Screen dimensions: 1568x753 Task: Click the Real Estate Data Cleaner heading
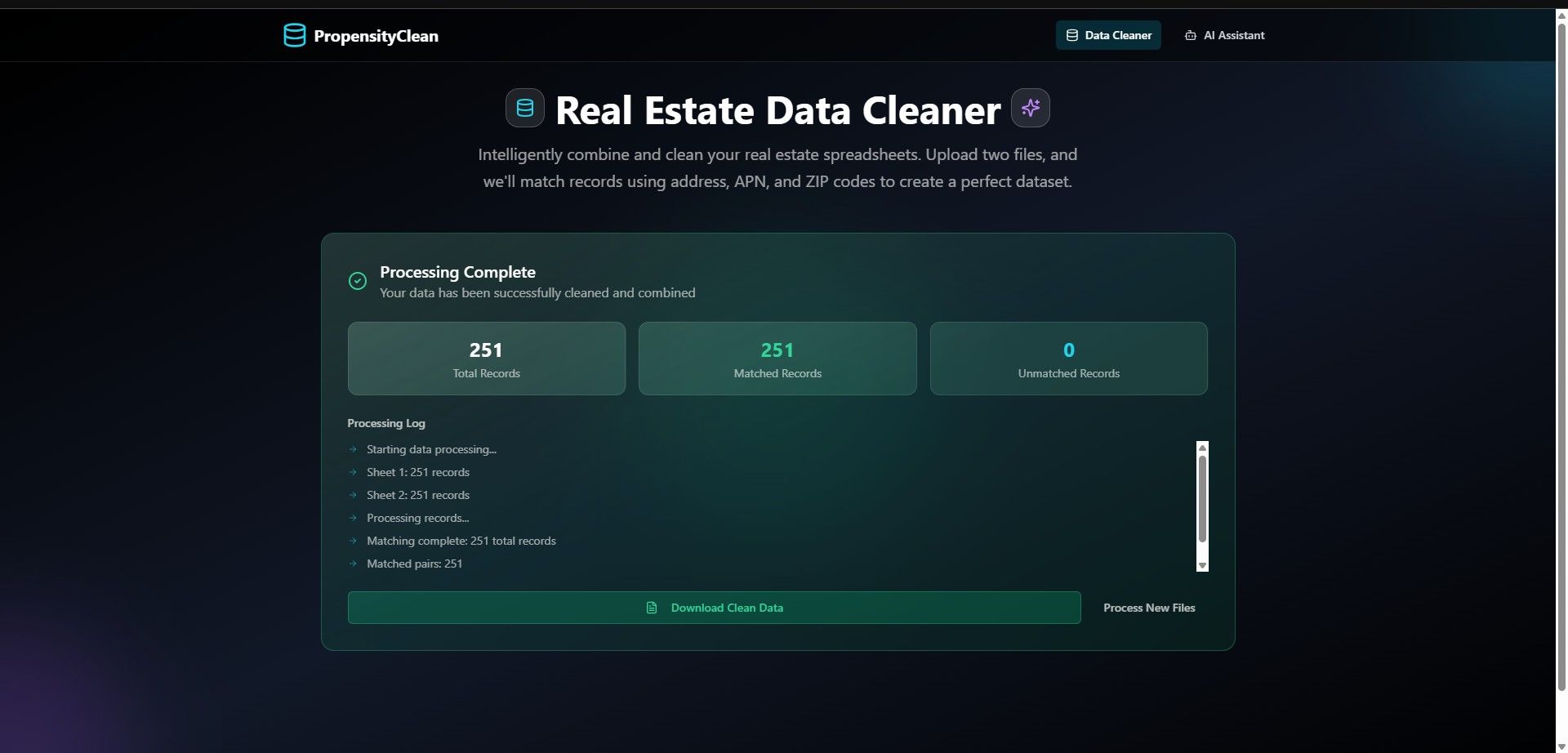[777, 110]
